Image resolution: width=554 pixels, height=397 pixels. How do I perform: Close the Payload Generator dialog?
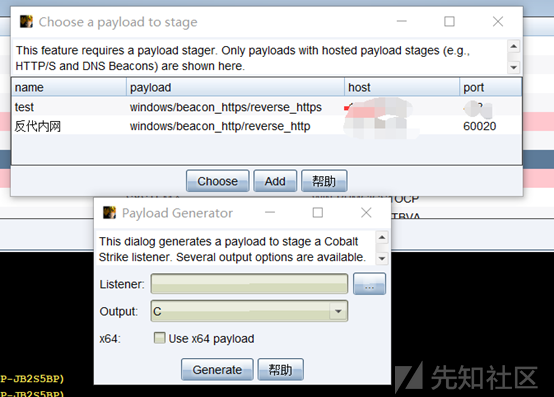pos(366,213)
